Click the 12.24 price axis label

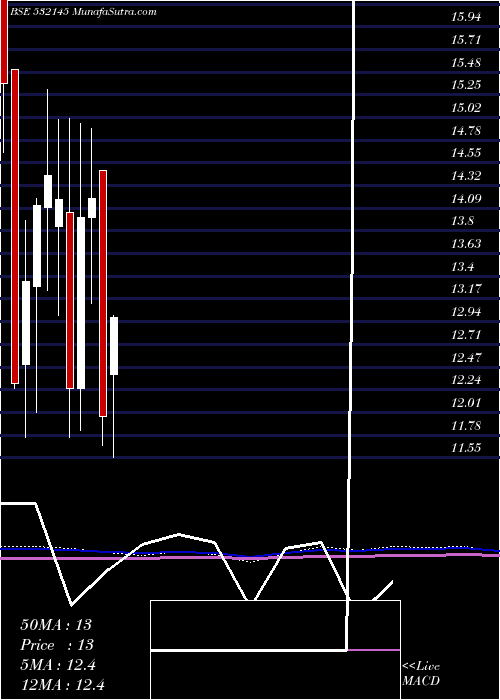(466, 380)
